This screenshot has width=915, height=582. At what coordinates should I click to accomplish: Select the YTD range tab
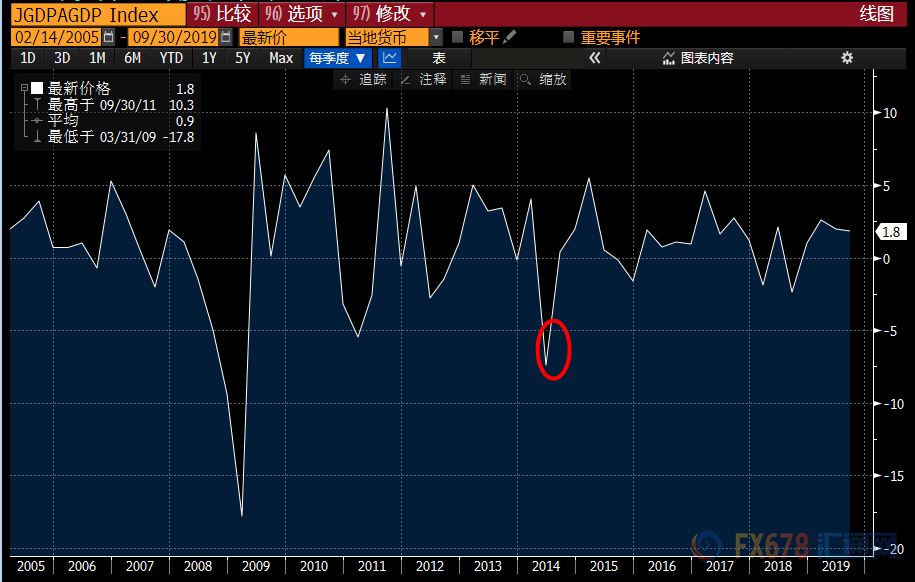[x=171, y=58]
